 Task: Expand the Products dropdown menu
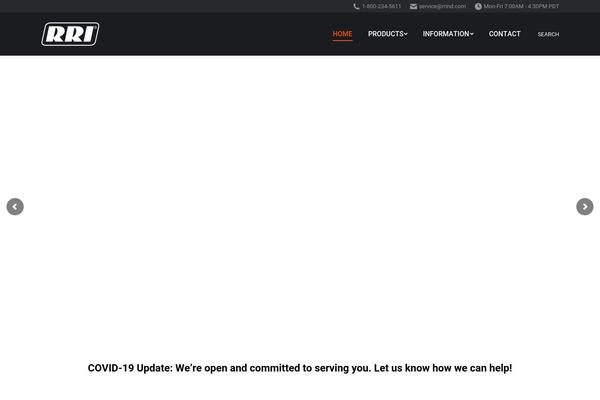(388, 34)
